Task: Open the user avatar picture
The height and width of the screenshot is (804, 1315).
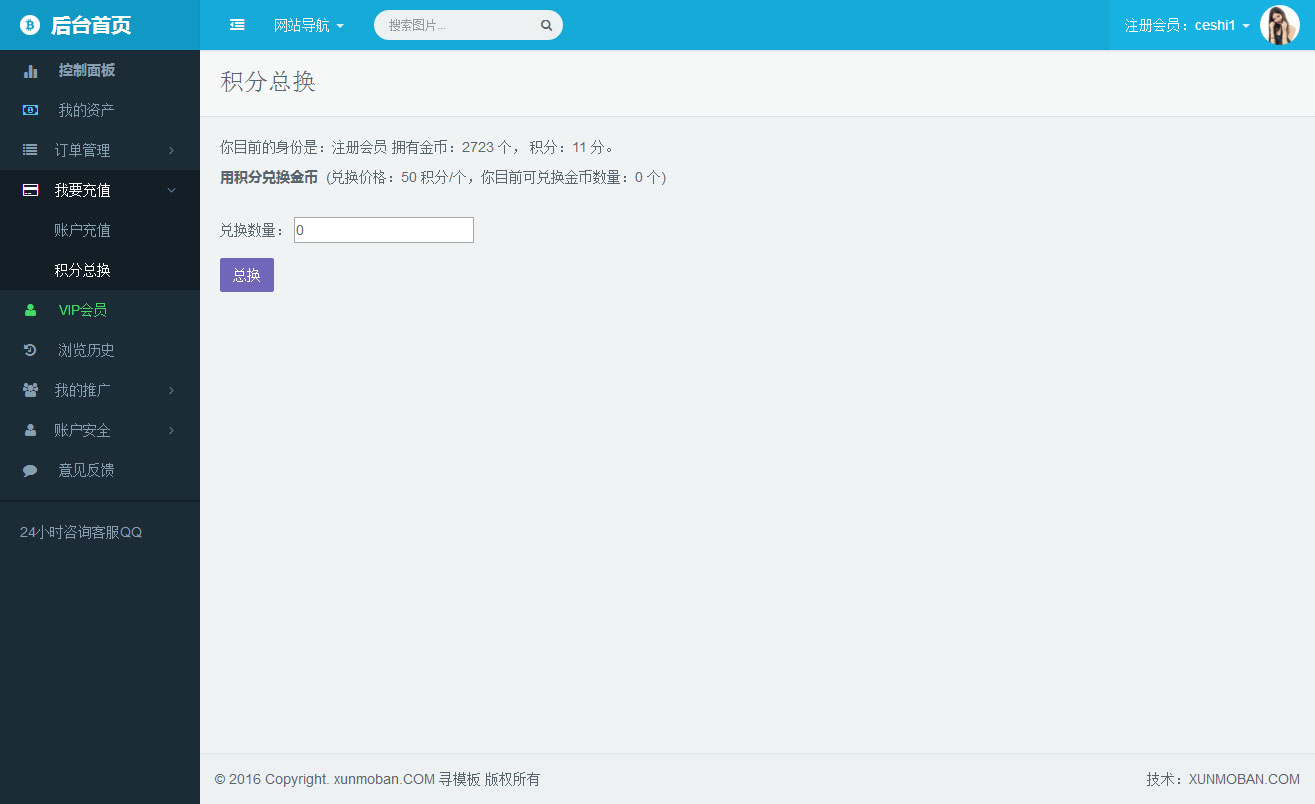Action: tap(1280, 25)
